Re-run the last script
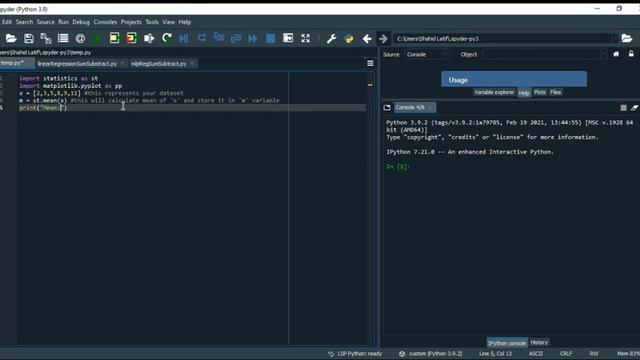This screenshot has height=360, width=640. pos(167,38)
